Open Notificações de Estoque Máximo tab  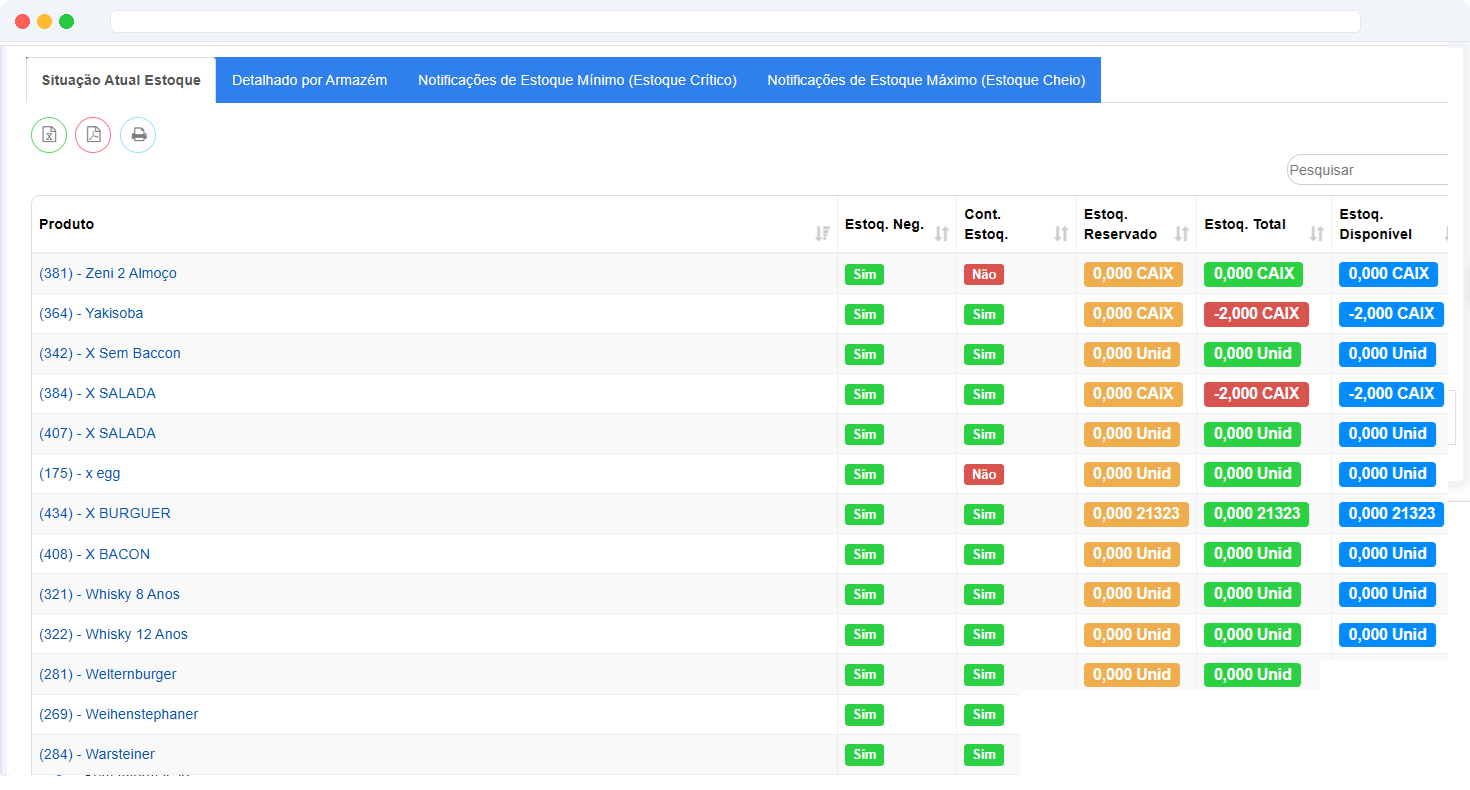coord(926,80)
